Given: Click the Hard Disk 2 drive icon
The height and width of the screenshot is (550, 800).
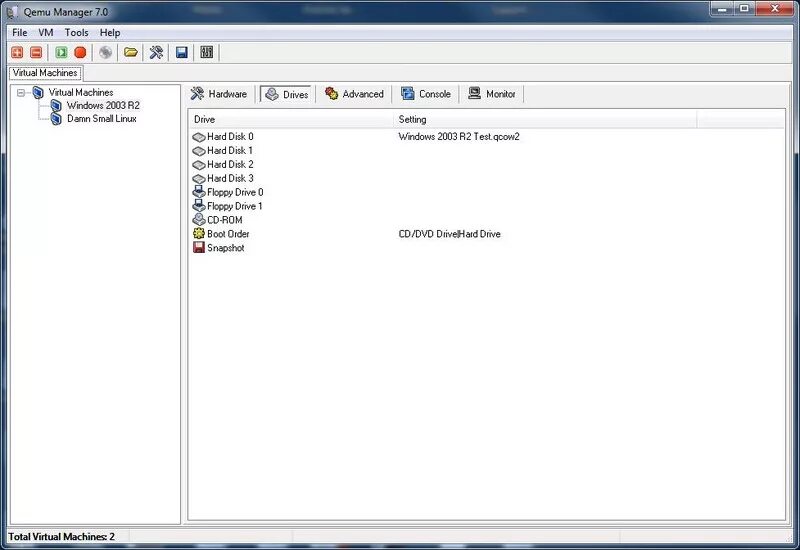Looking at the screenshot, I should click(198, 164).
